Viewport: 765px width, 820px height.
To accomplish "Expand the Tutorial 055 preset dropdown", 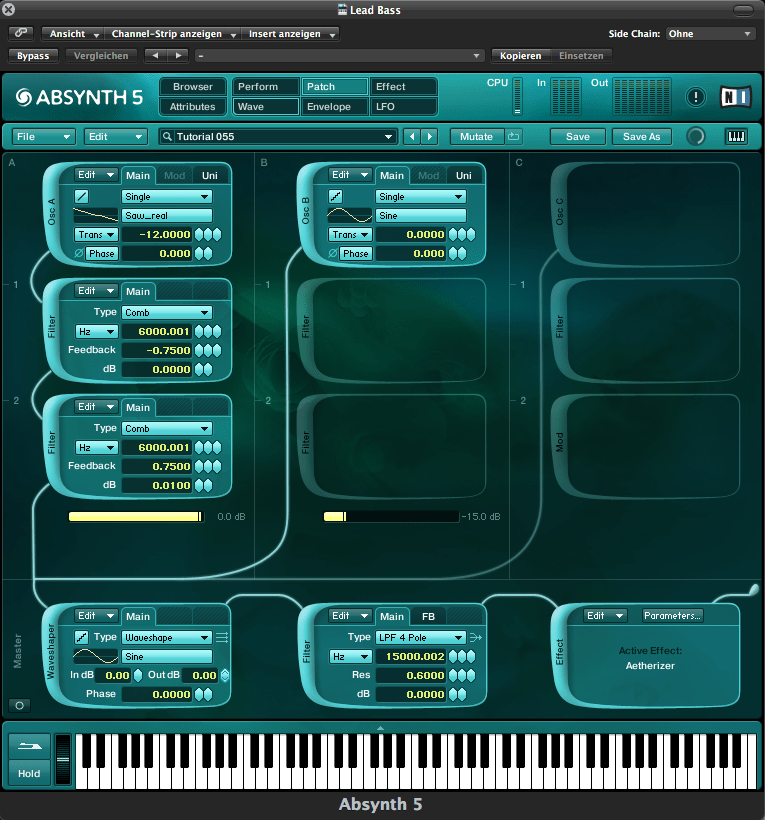I will pyautogui.click(x=389, y=136).
